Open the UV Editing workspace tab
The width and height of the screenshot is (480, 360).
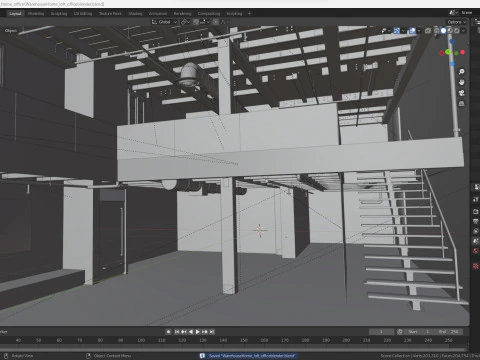tap(83, 13)
